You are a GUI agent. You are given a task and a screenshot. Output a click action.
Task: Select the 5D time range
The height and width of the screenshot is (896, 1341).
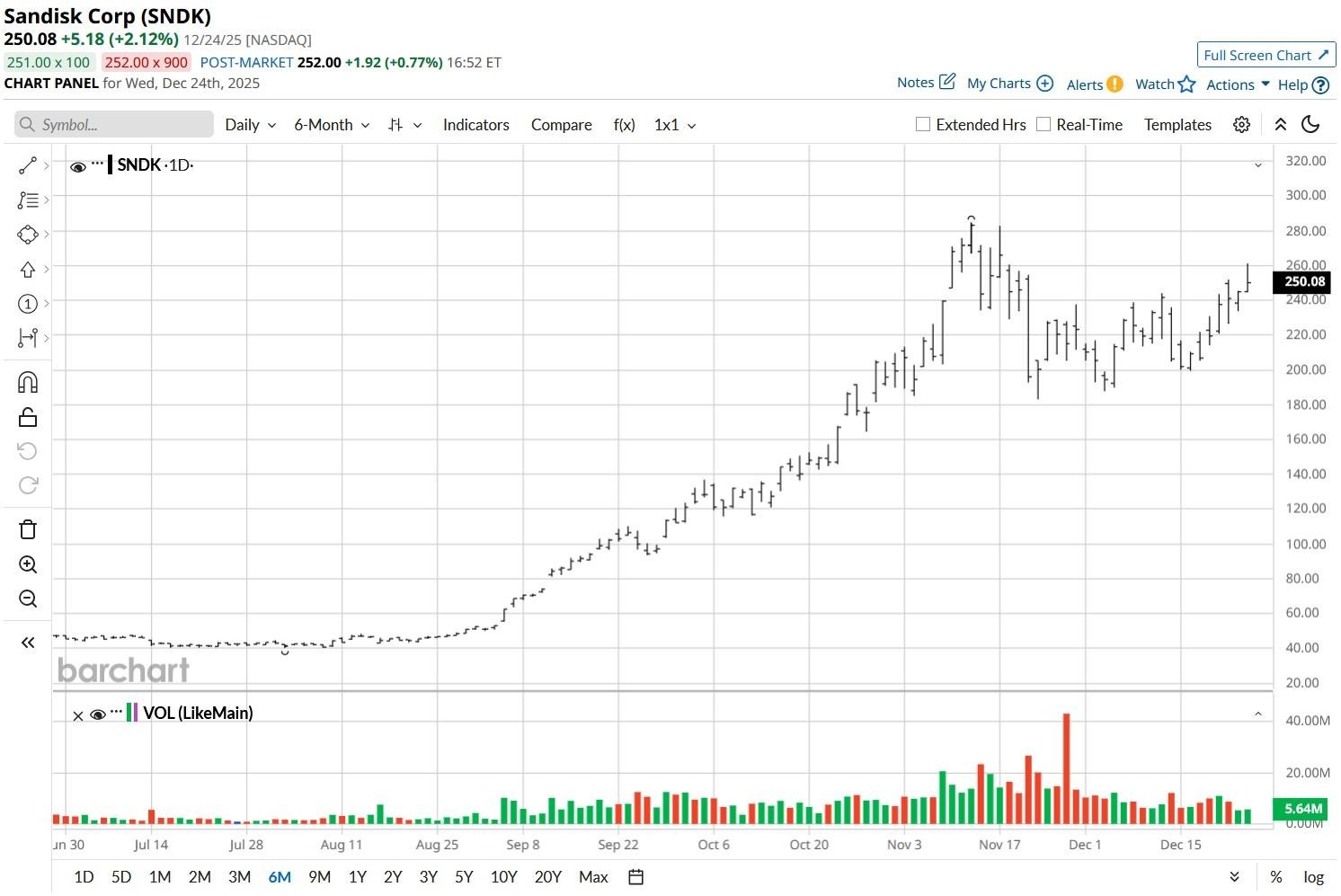121,877
